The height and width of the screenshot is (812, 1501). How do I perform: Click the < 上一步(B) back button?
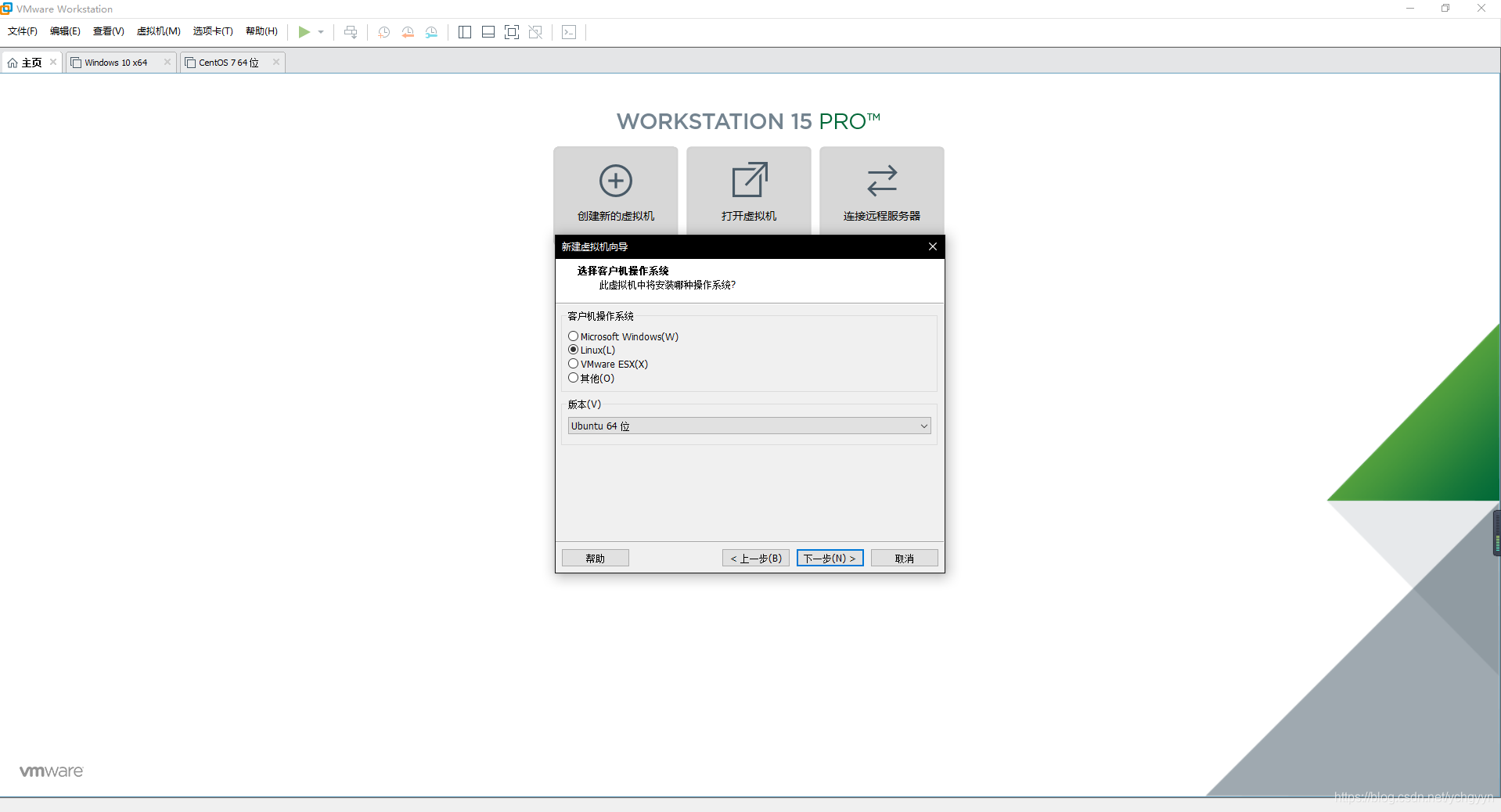pos(756,558)
